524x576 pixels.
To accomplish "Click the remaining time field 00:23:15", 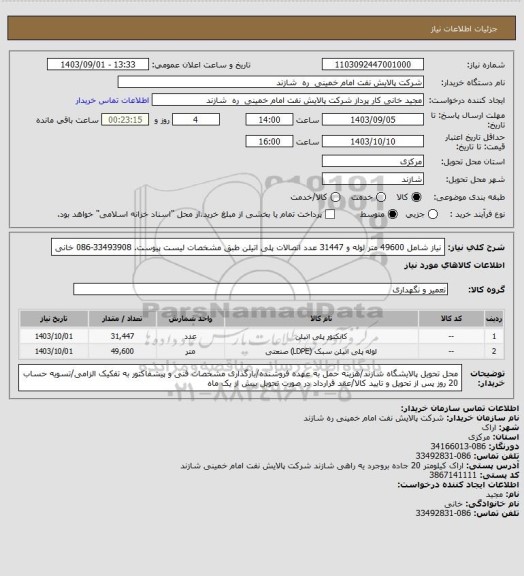I will point(125,120).
